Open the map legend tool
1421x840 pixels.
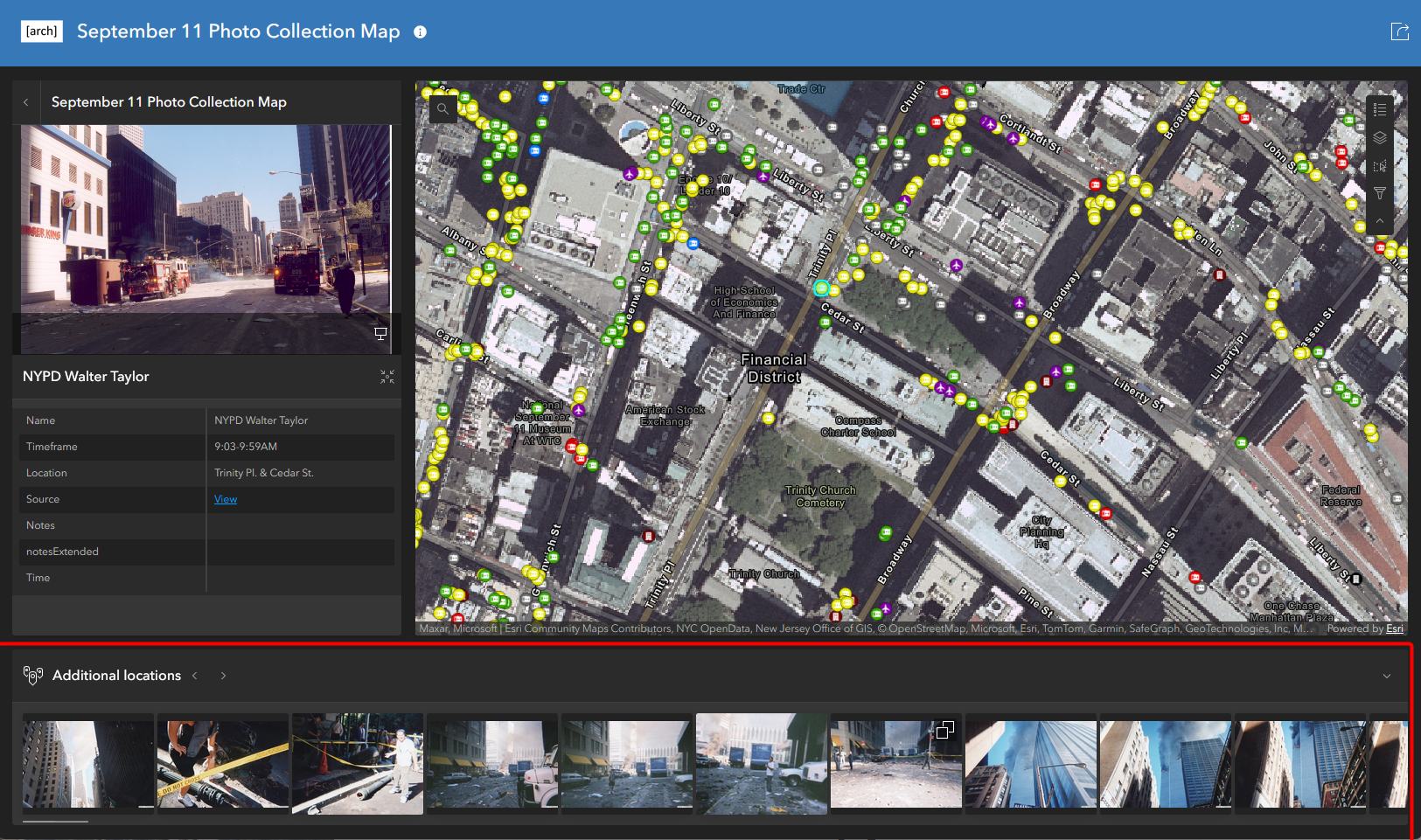pos(1380,109)
